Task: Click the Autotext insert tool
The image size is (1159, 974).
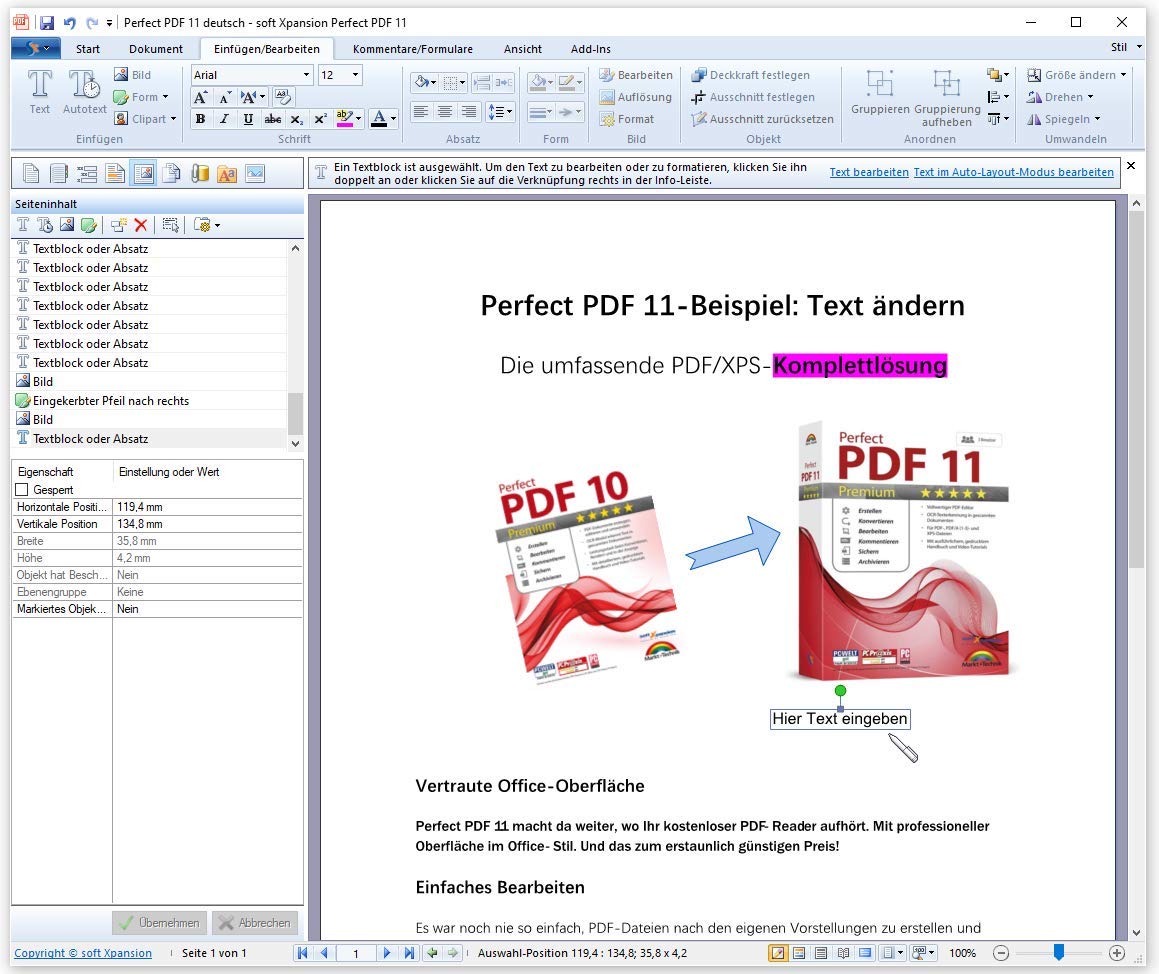Action: click(84, 92)
